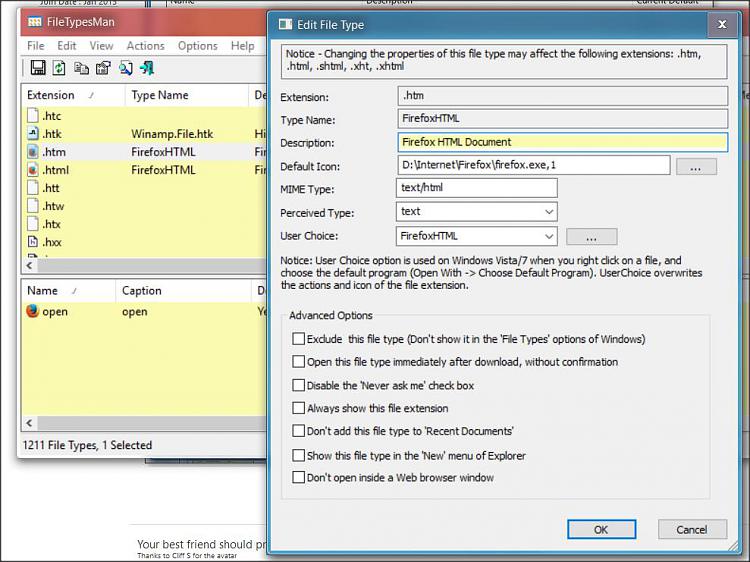Sort actions list by Name column header

coord(68,291)
